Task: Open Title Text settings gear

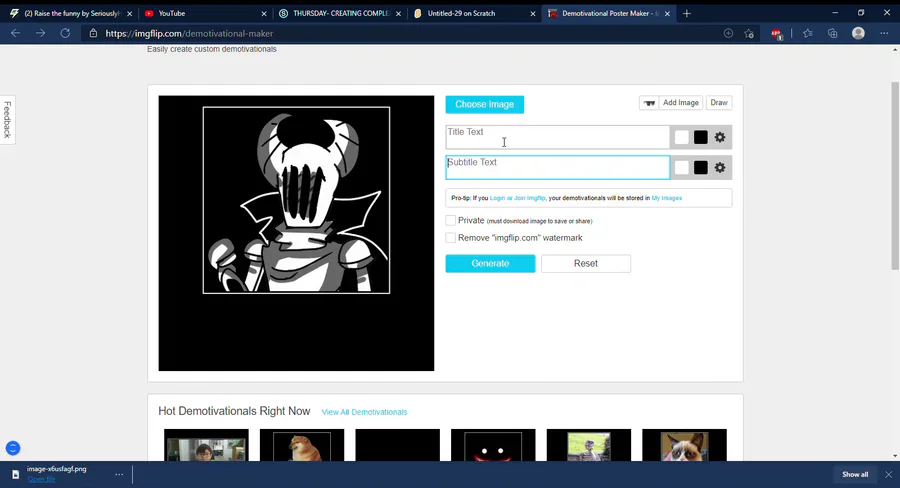Action: 720,137
